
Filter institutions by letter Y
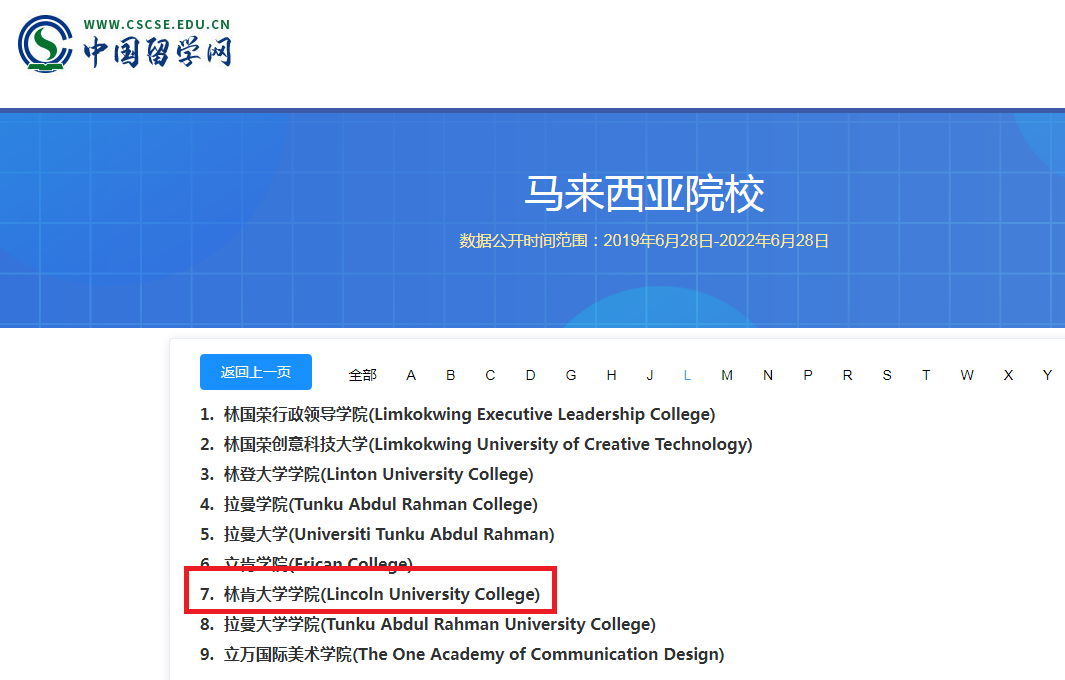tap(1047, 375)
